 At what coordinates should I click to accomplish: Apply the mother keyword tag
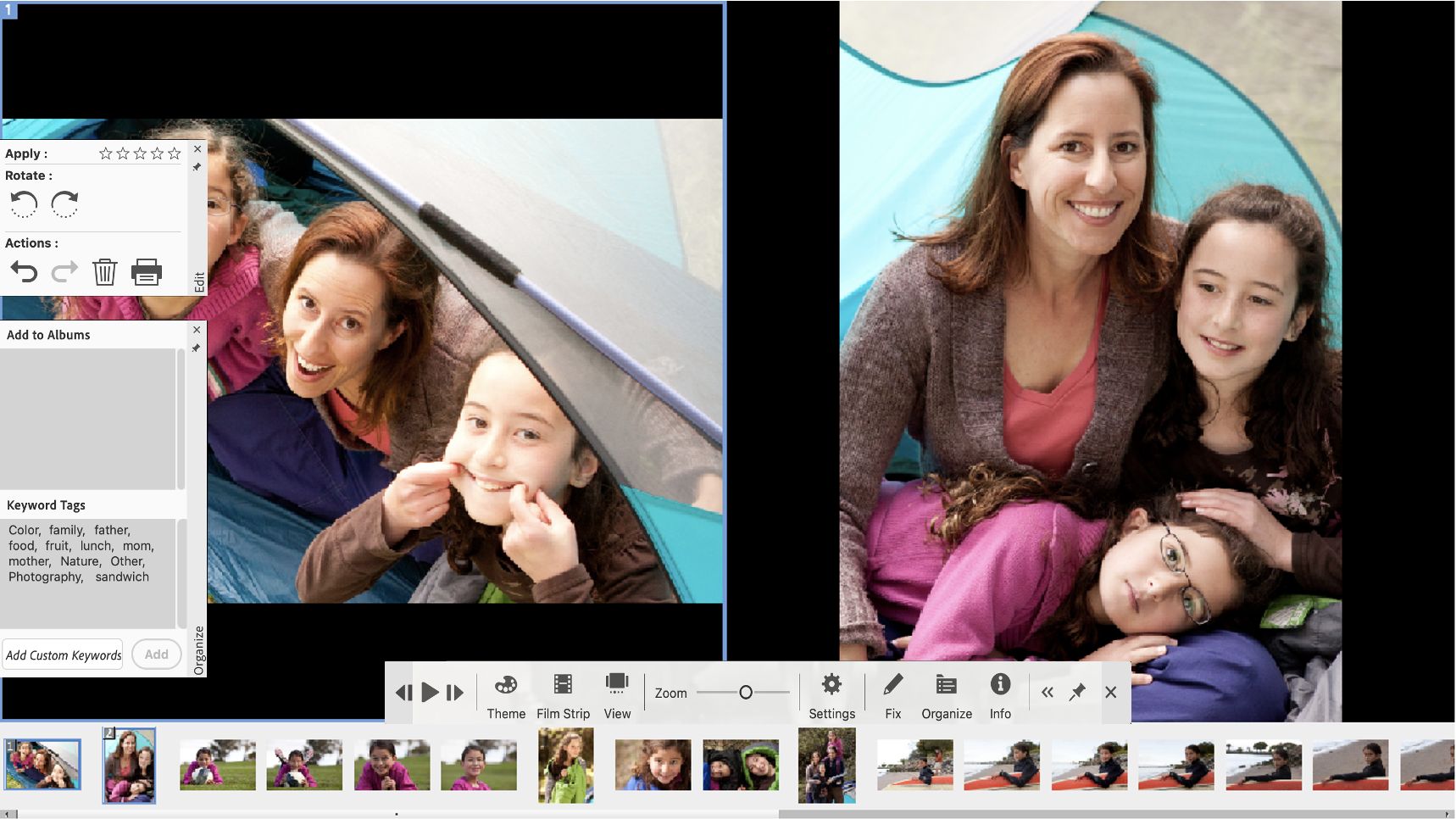tap(30, 561)
